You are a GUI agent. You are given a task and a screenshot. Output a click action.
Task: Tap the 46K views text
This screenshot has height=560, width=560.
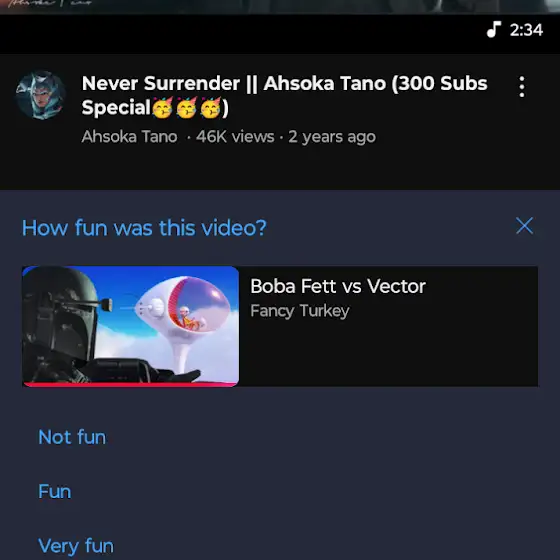tap(235, 136)
